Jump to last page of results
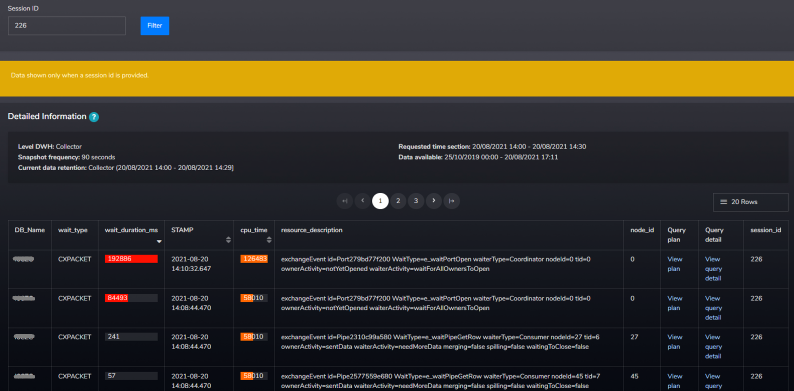This screenshot has width=794, height=391. tap(452, 201)
